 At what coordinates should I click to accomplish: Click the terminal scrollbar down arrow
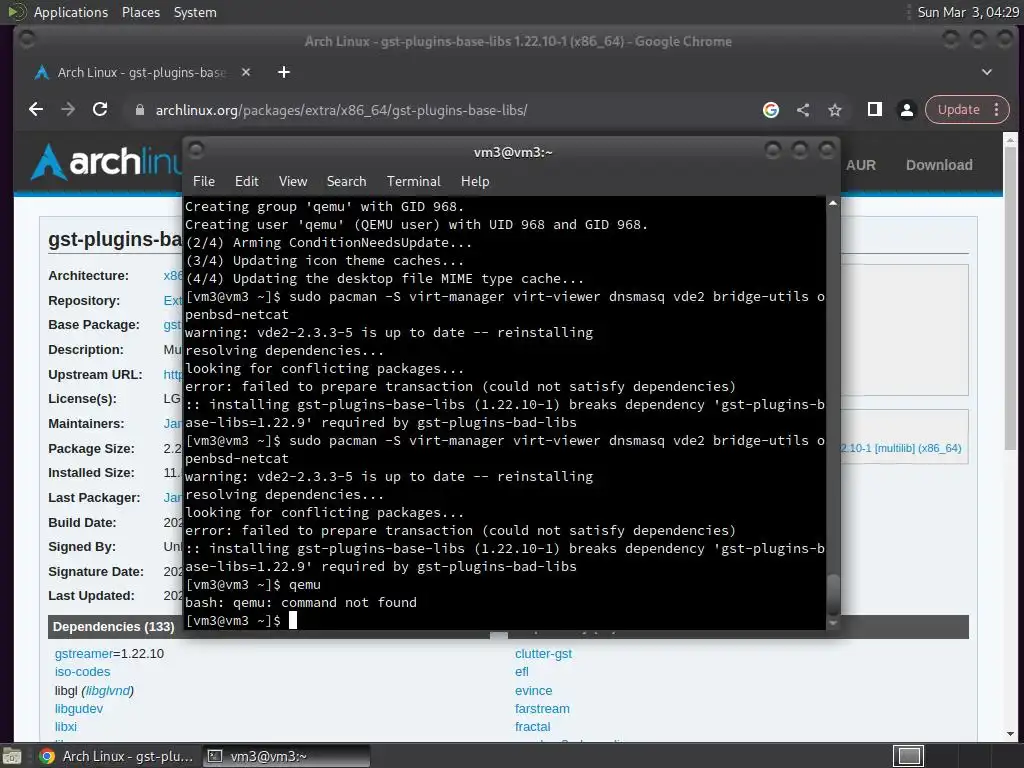tap(833, 624)
